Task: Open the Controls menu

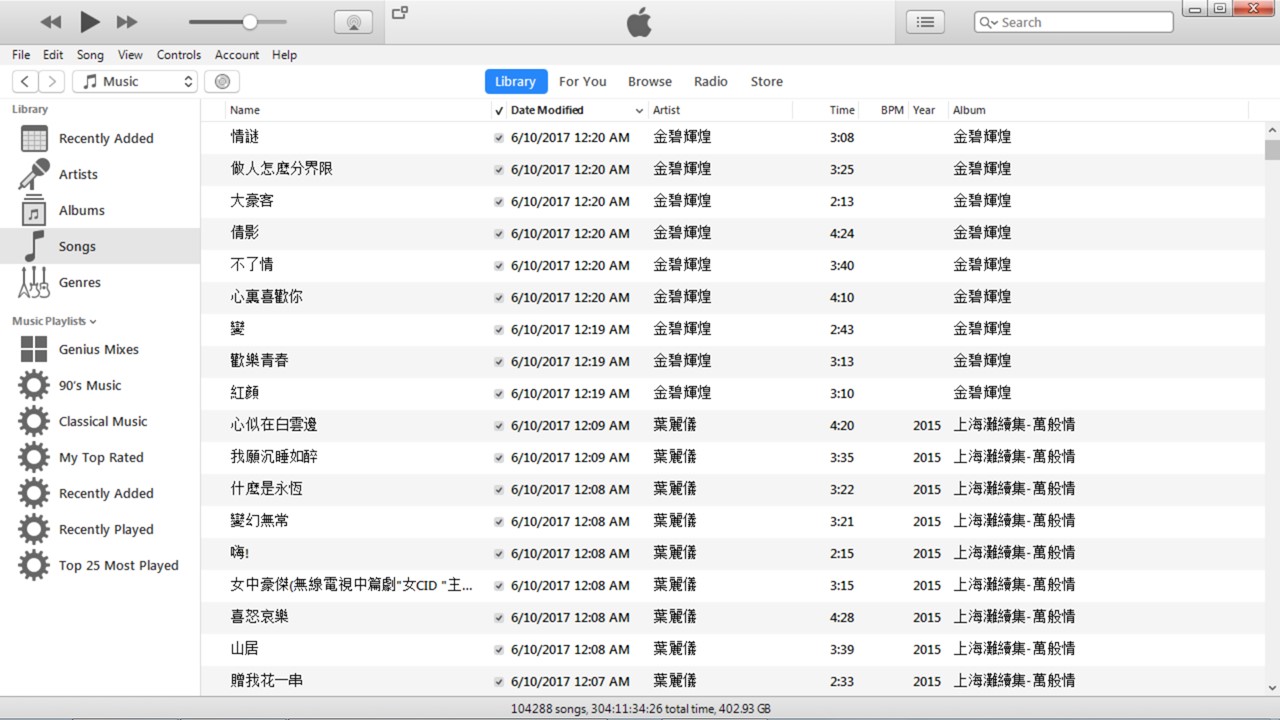Action: [x=179, y=55]
